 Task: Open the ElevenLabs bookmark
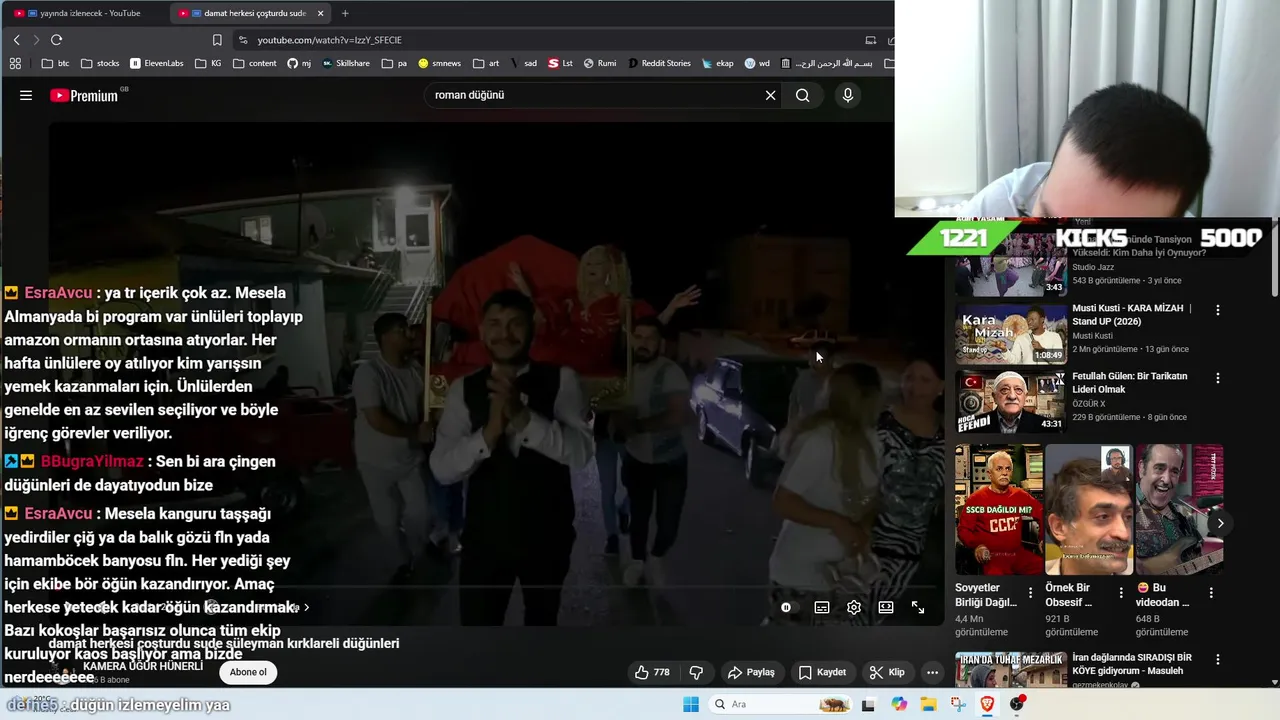click(157, 63)
